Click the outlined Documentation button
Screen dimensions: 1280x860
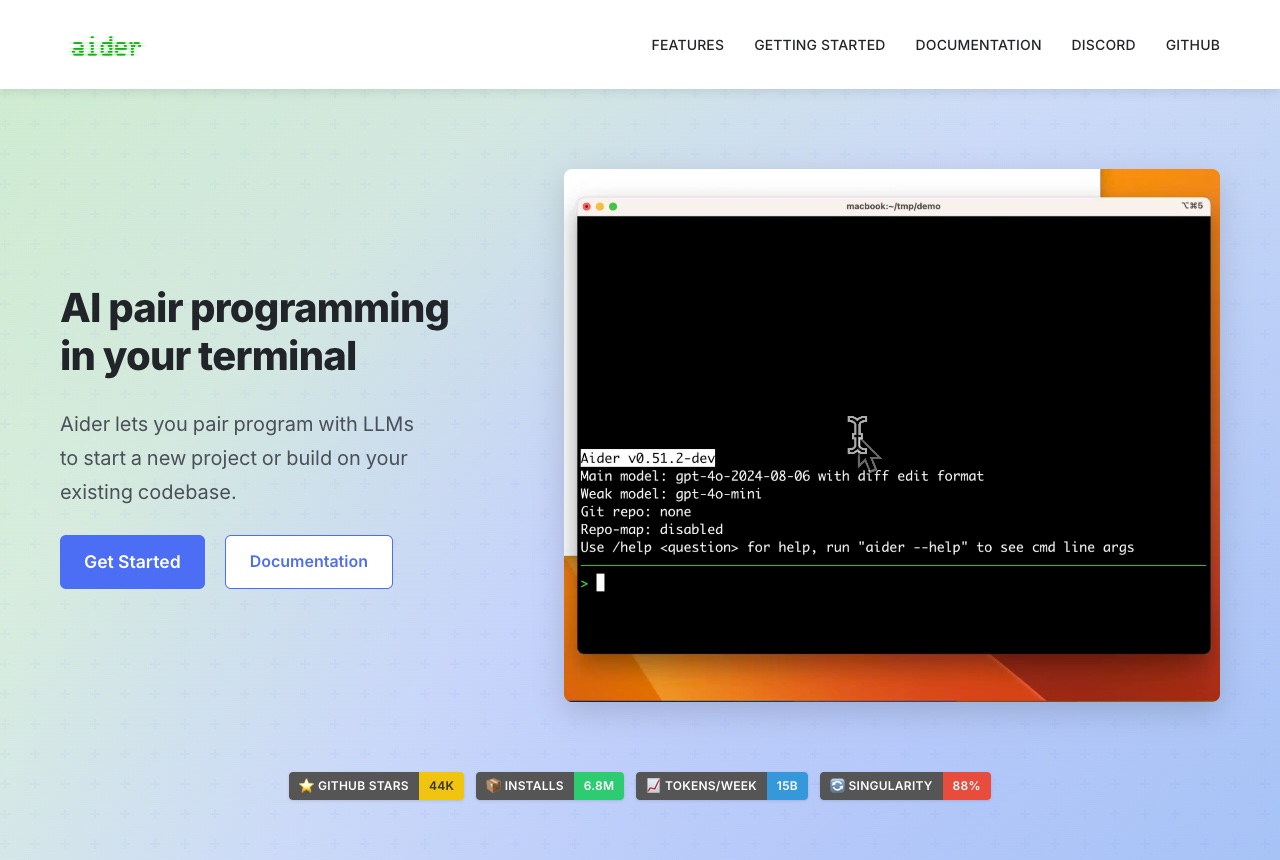309,562
